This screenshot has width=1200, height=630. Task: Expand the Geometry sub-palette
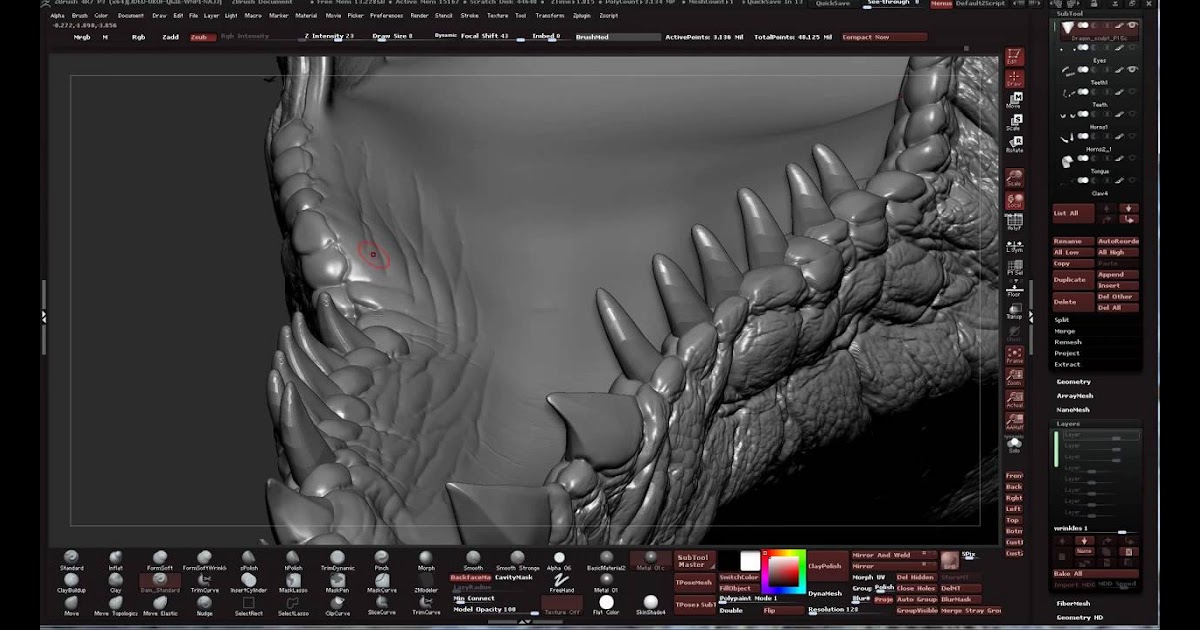1074,382
